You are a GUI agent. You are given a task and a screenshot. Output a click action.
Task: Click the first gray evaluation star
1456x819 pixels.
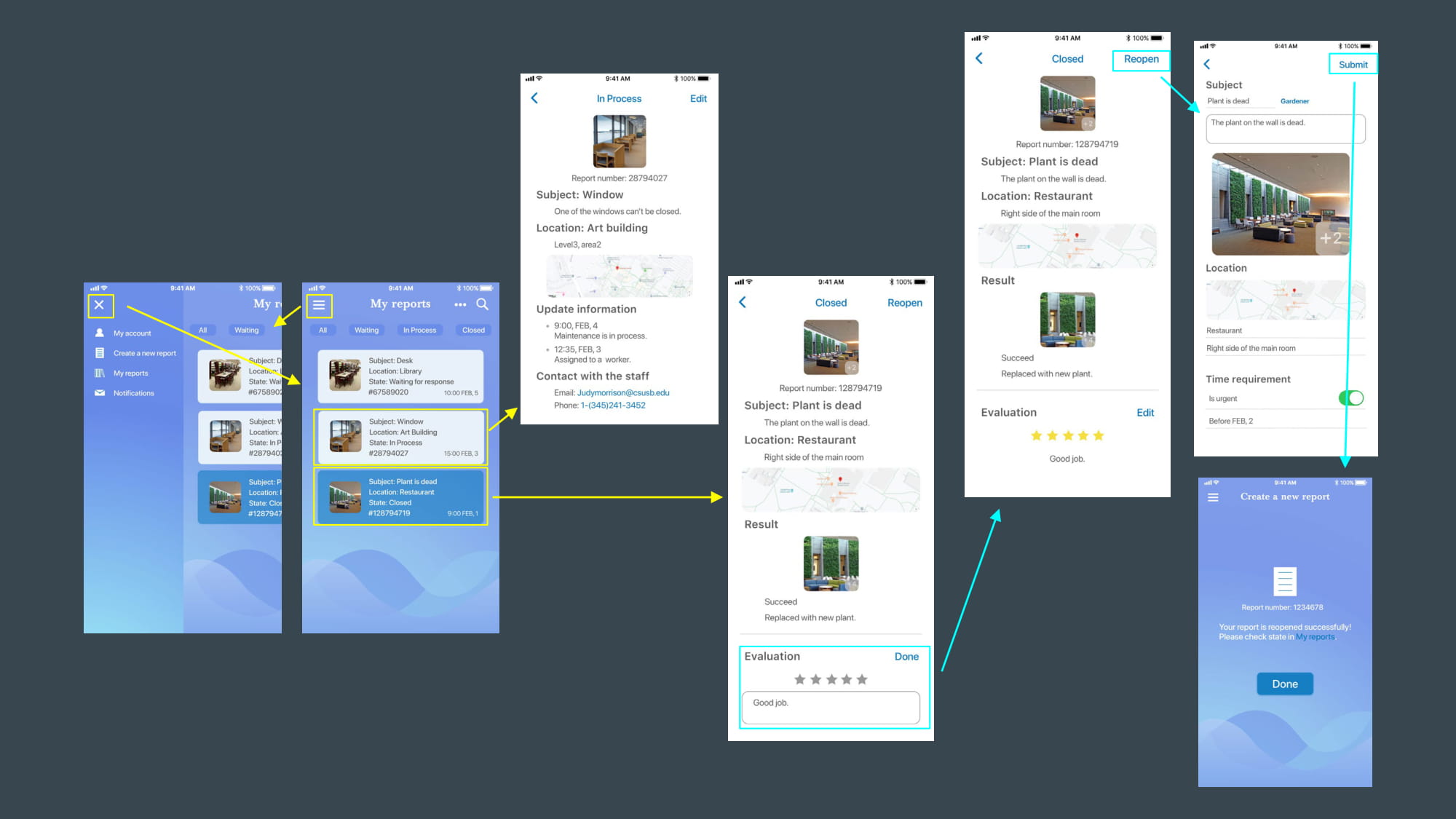800,679
